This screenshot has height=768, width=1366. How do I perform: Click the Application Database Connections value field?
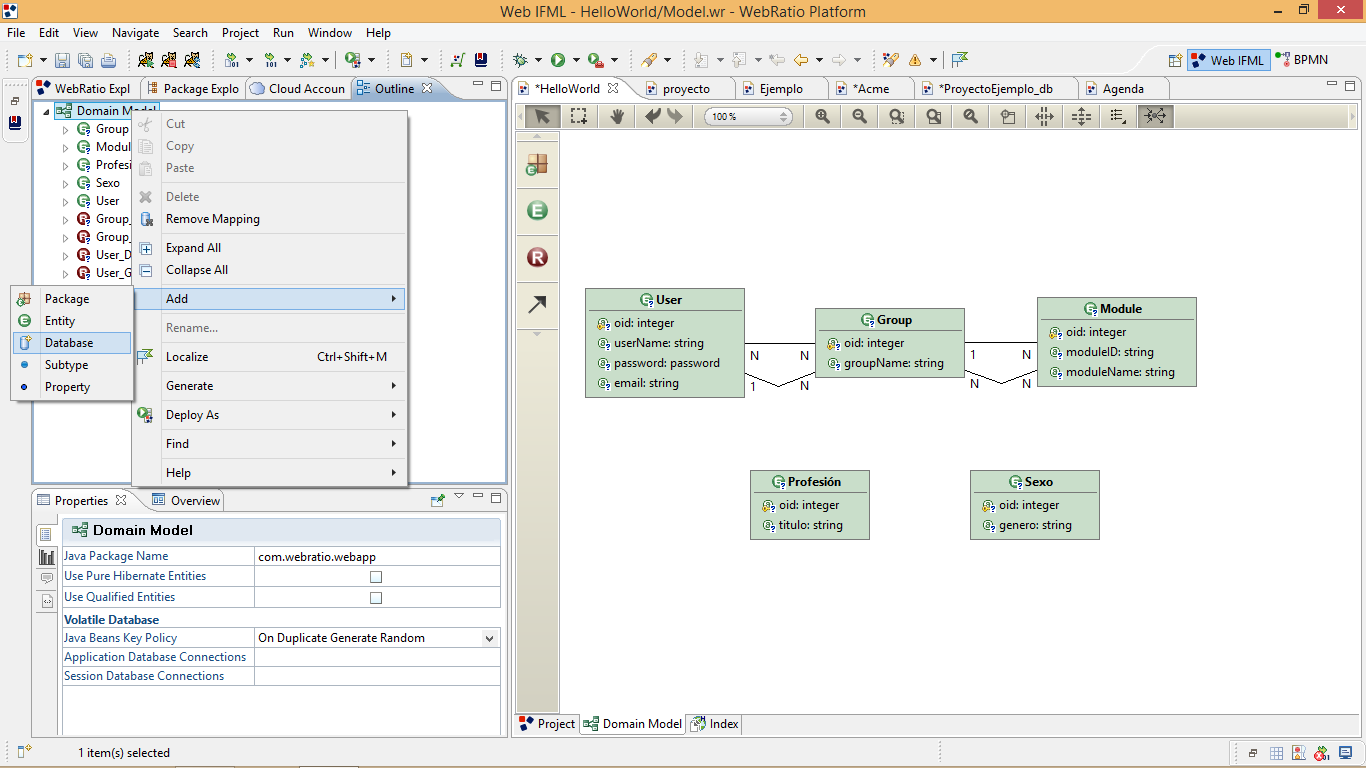[377, 657]
